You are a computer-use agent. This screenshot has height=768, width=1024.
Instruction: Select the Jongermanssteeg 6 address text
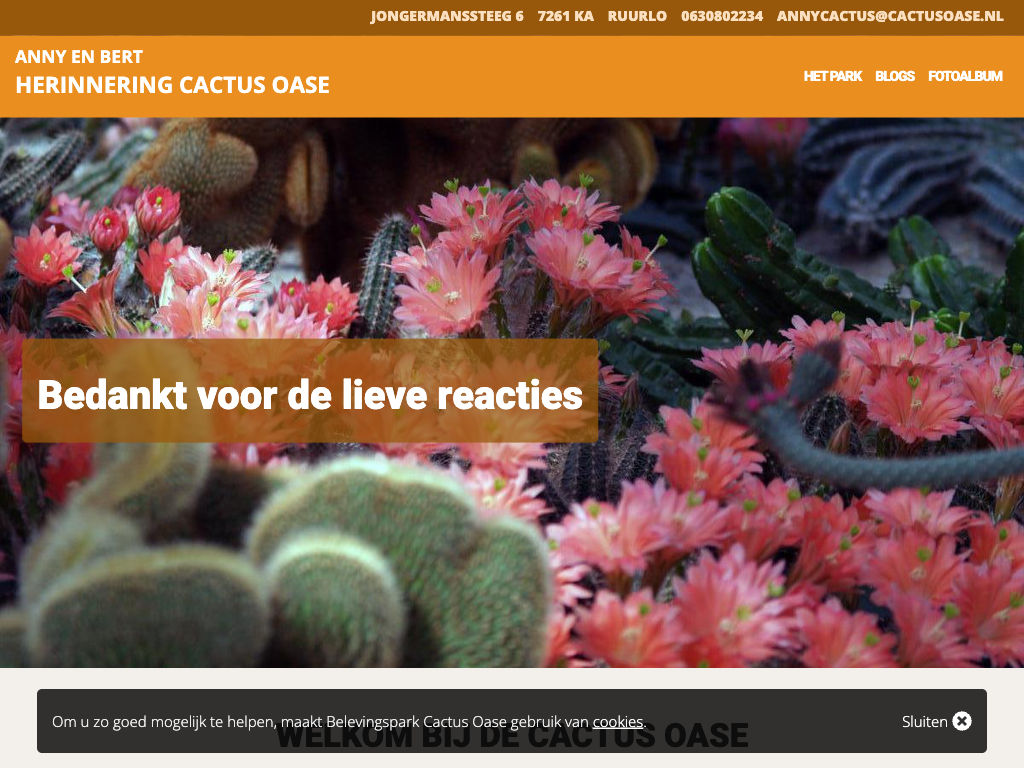[x=446, y=16]
